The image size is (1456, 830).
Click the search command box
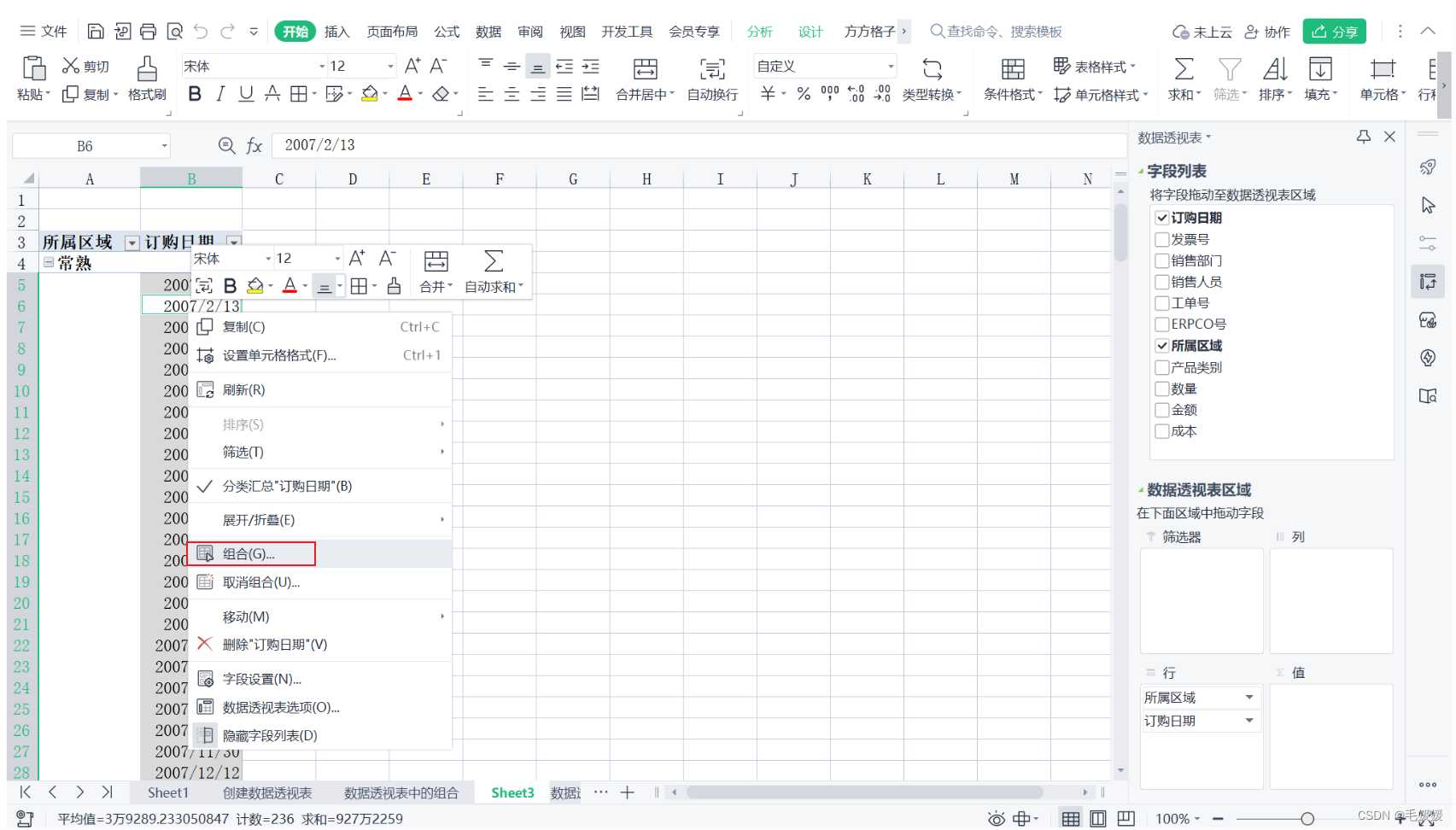[x=997, y=32]
